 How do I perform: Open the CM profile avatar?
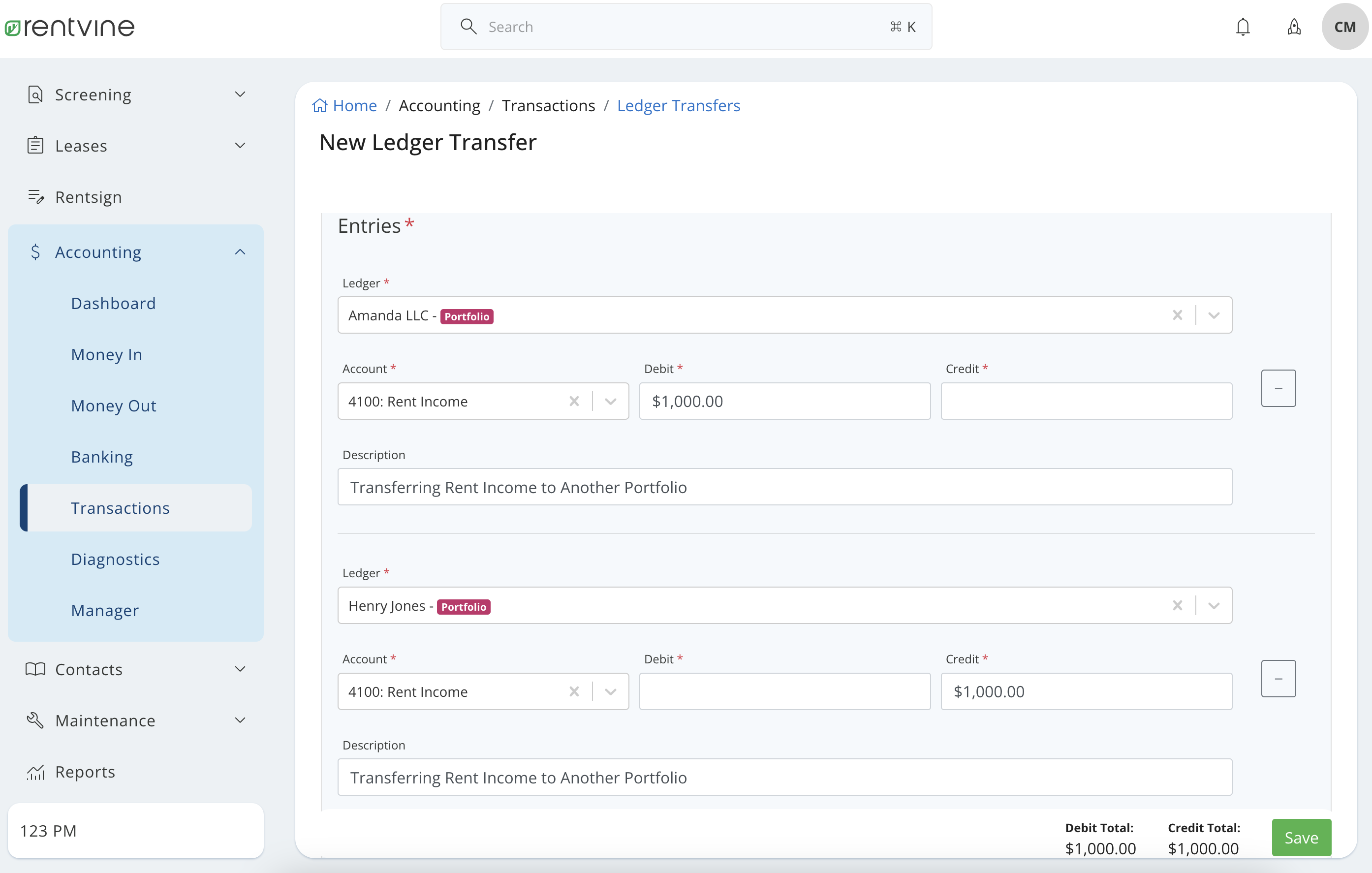[1344, 26]
